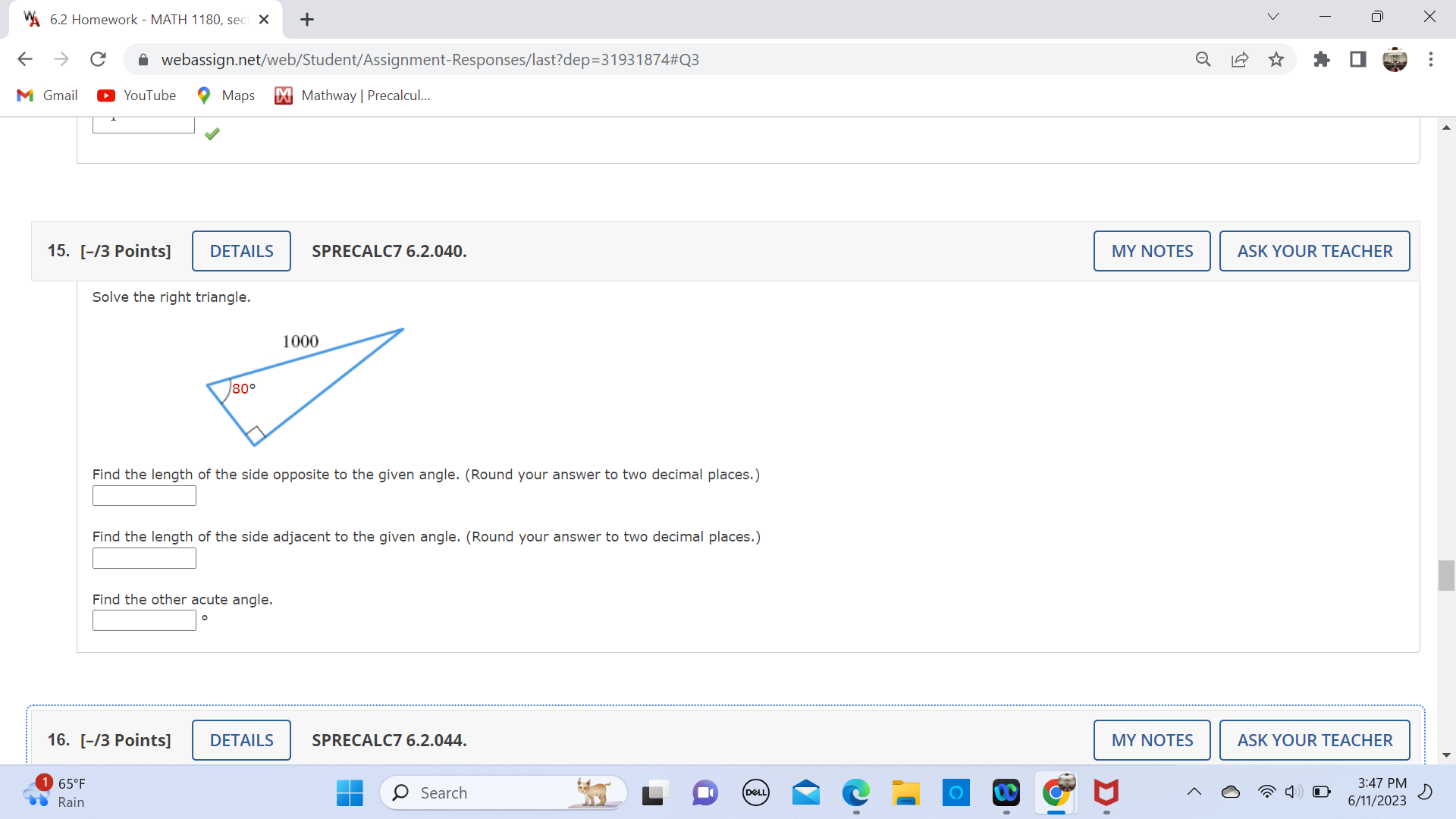Open browser extensions puzzle icon
The image size is (1456, 819).
(x=1322, y=59)
